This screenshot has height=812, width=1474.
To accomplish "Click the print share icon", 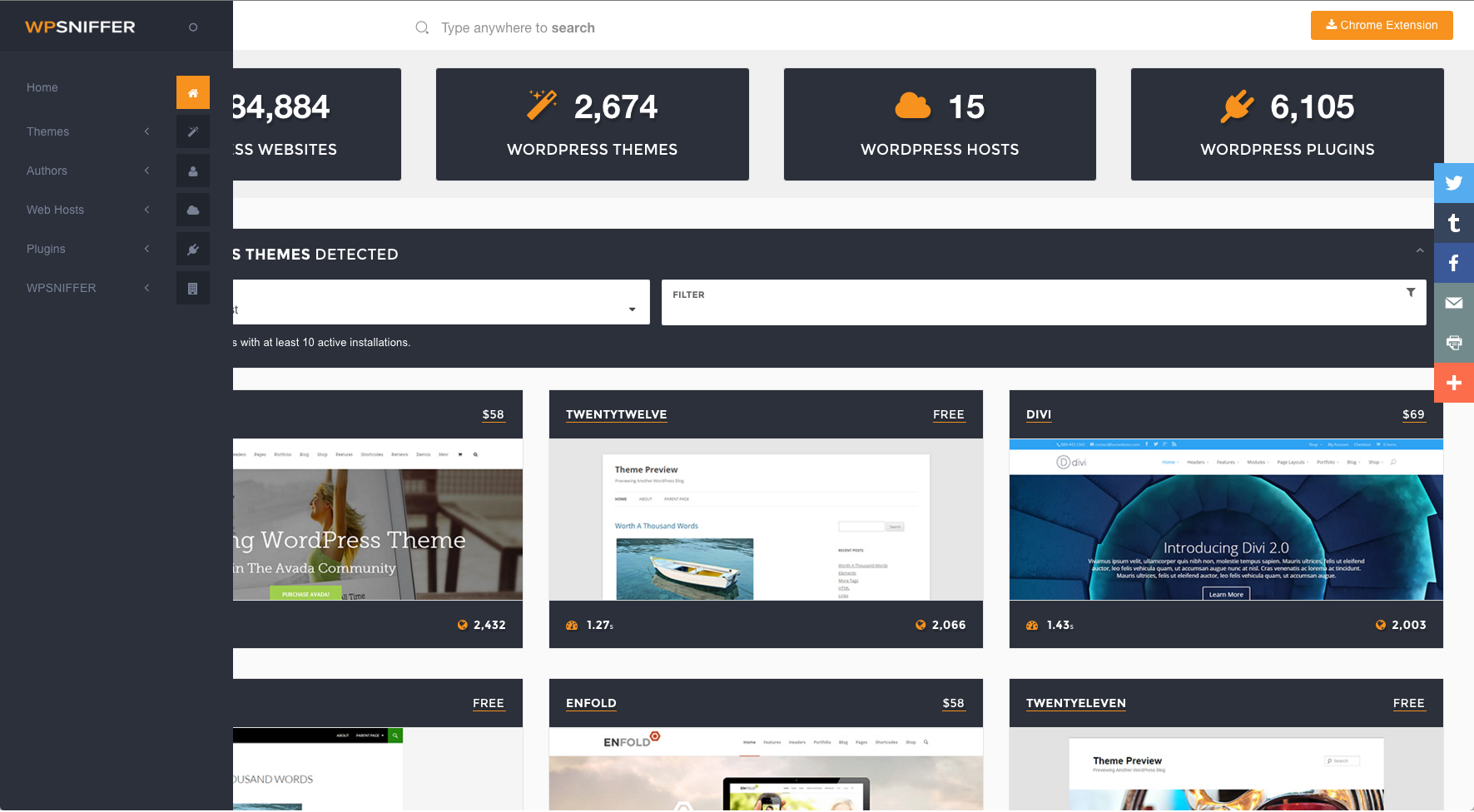I will tap(1454, 343).
